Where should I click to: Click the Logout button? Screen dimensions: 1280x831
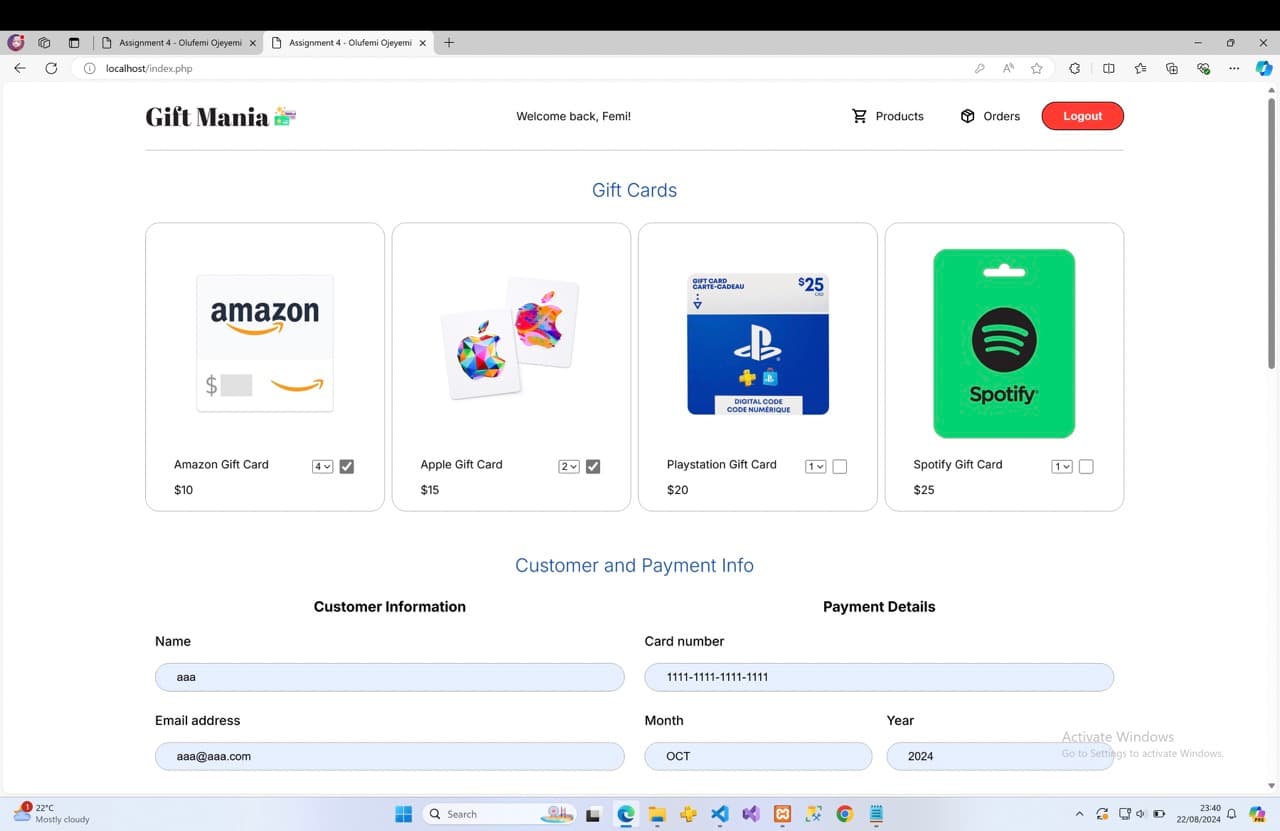1082,116
